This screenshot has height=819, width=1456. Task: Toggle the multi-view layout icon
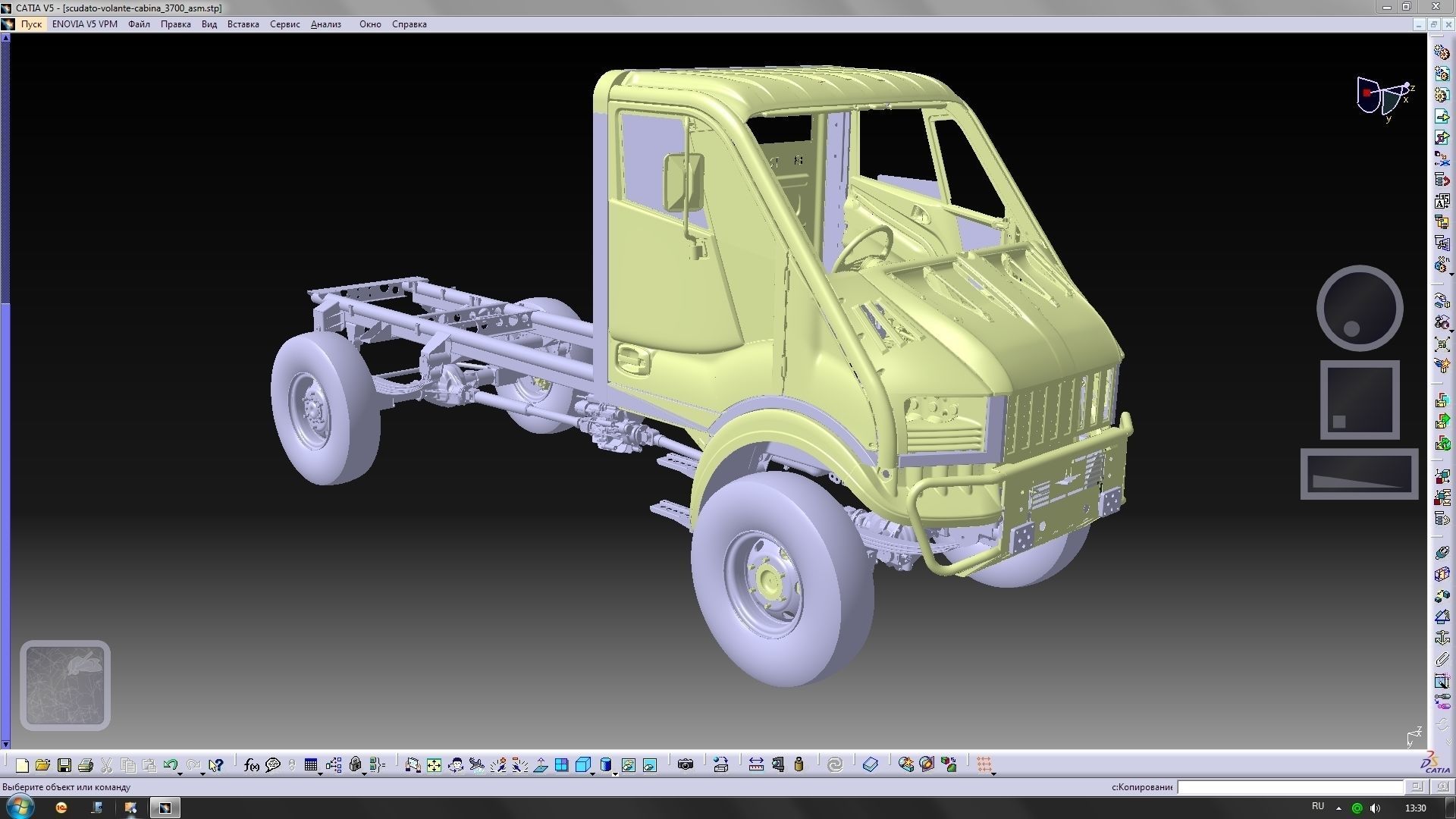point(561,764)
